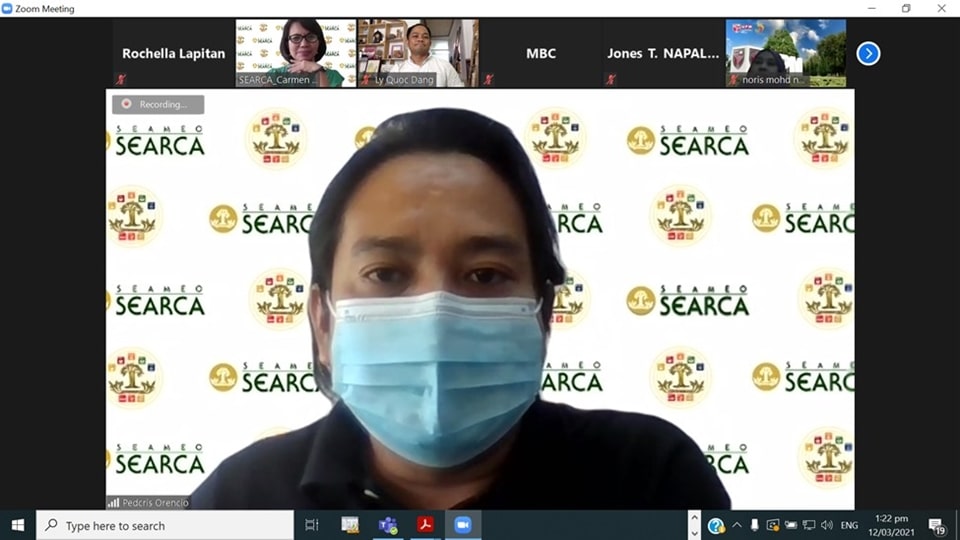The width and height of the screenshot is (960, 540).
Task: Open Zoom app in the taskbar
Action: (x=463, y=525)
